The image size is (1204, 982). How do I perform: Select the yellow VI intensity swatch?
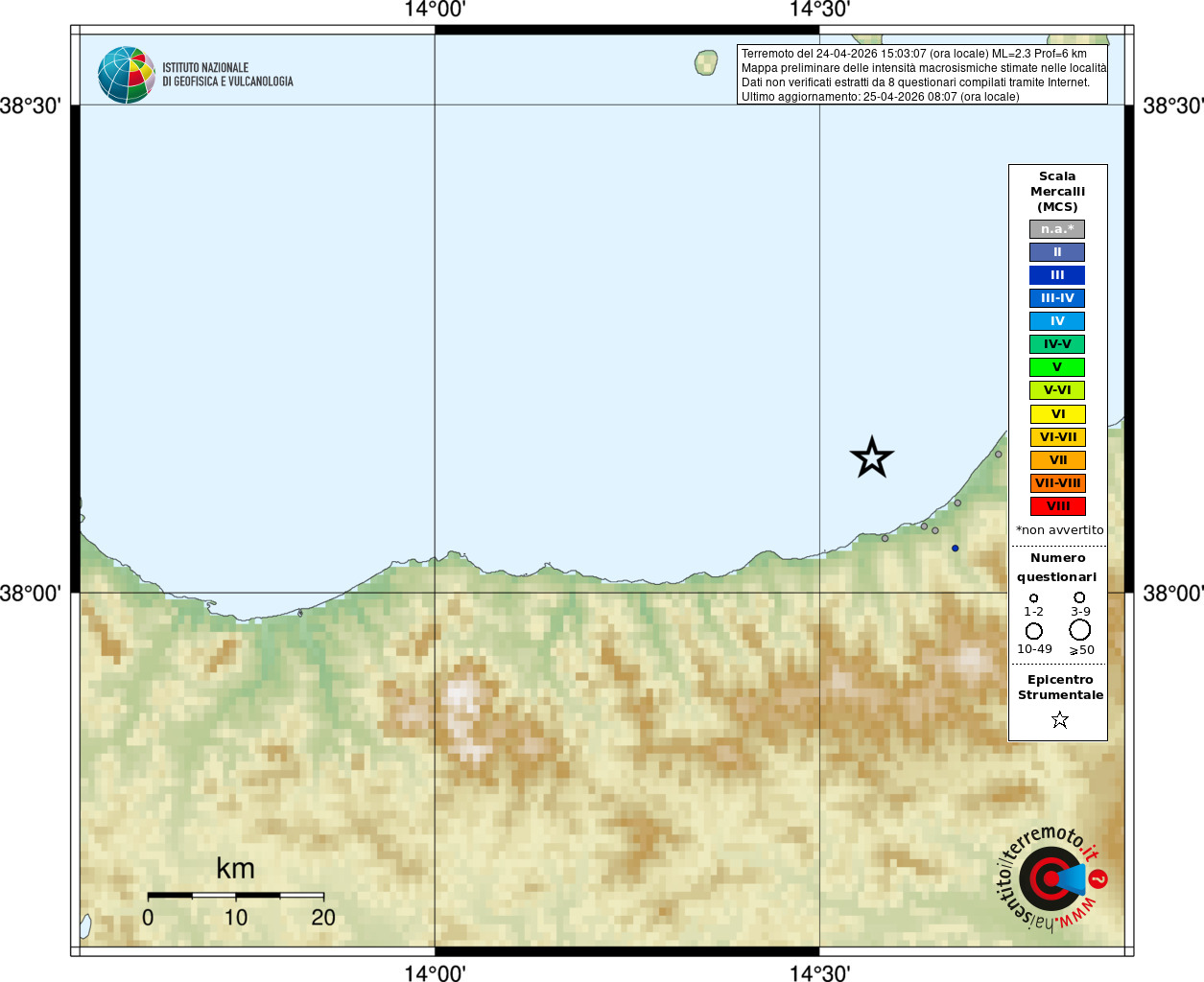(1058, 414)
